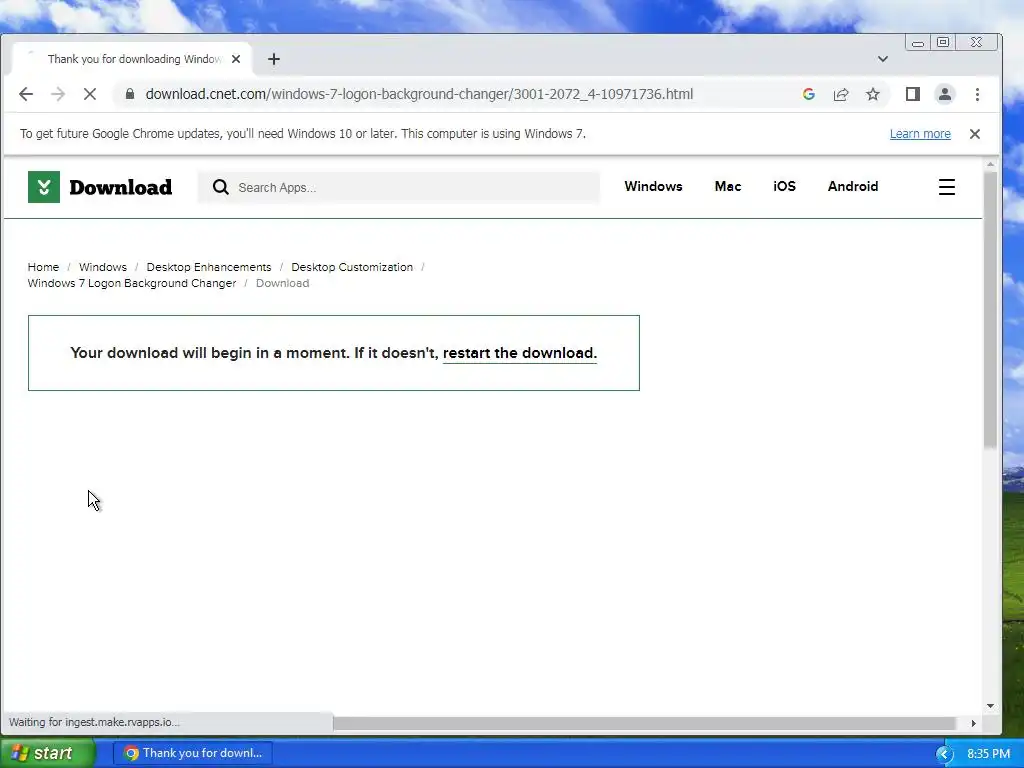Click the Google icon in address bar

808,94
